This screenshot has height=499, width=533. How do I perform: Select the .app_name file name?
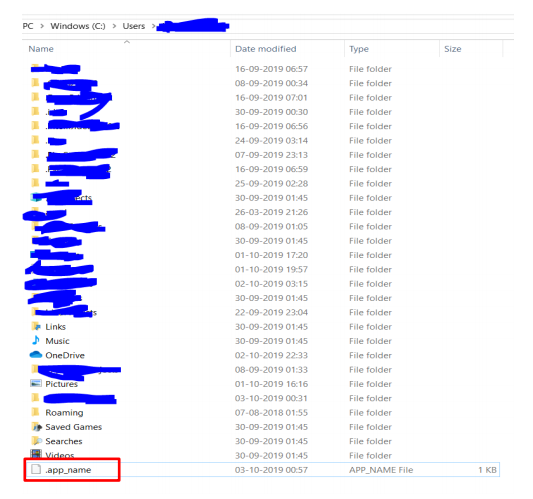point(68,470)
